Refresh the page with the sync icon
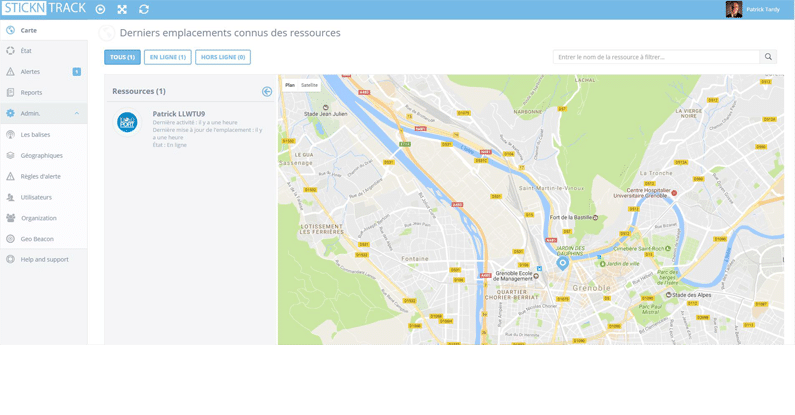795x415 pixels. pyautogui.click(x=144, y=9)
